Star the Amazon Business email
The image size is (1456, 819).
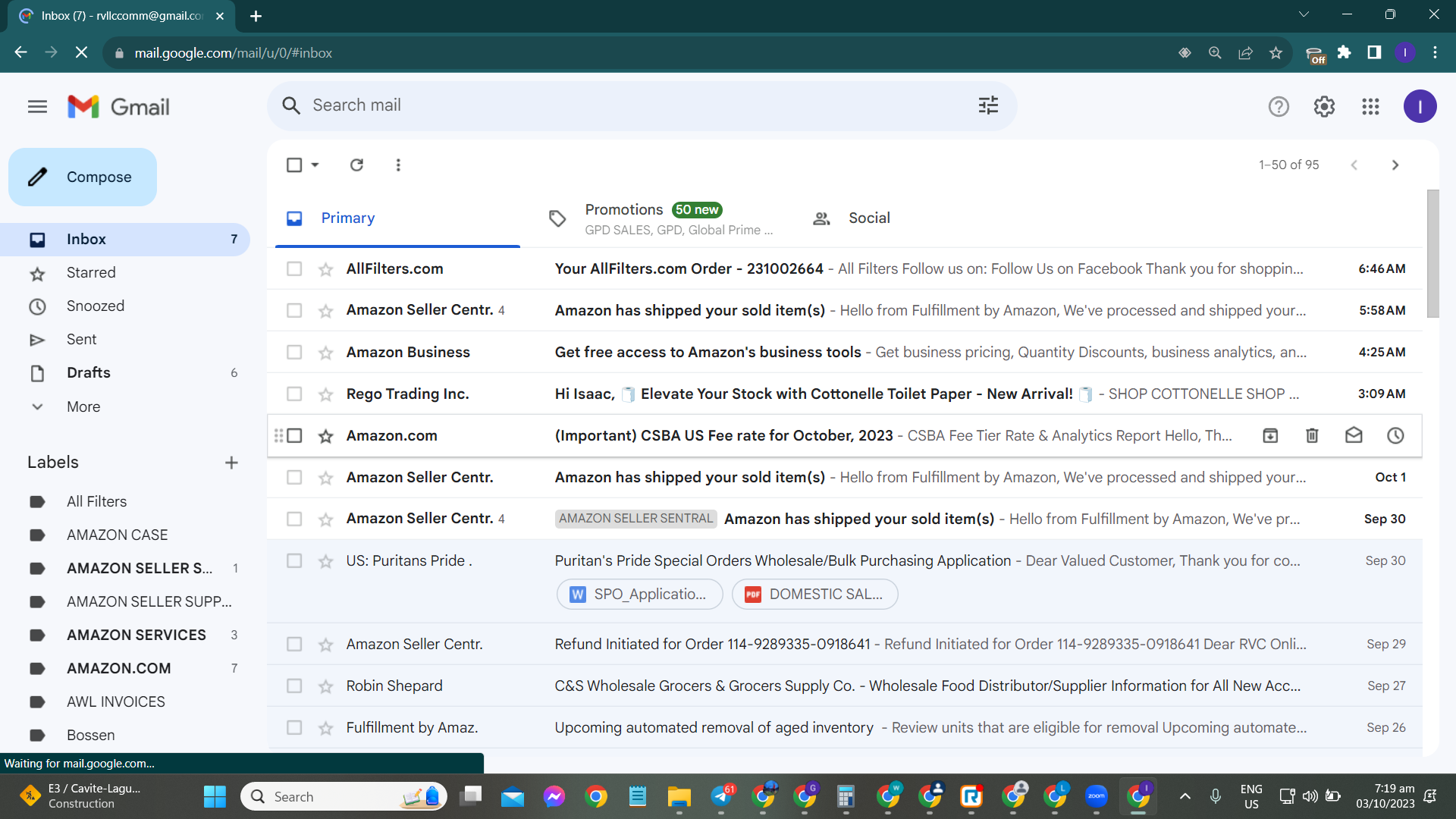tap(326, 353)
